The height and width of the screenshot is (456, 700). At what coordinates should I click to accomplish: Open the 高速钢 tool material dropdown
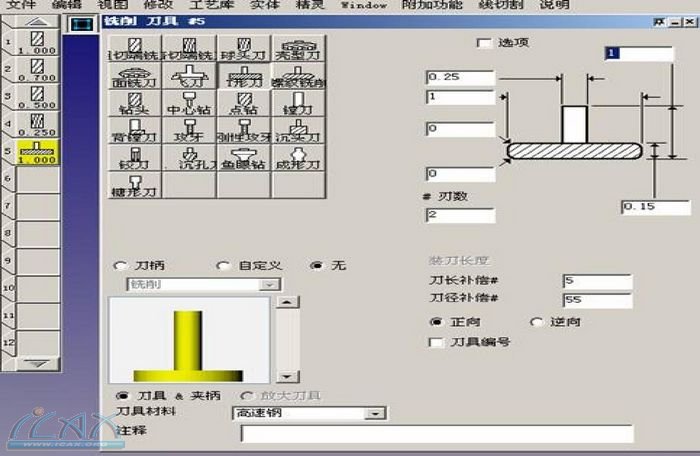point(375,412)
